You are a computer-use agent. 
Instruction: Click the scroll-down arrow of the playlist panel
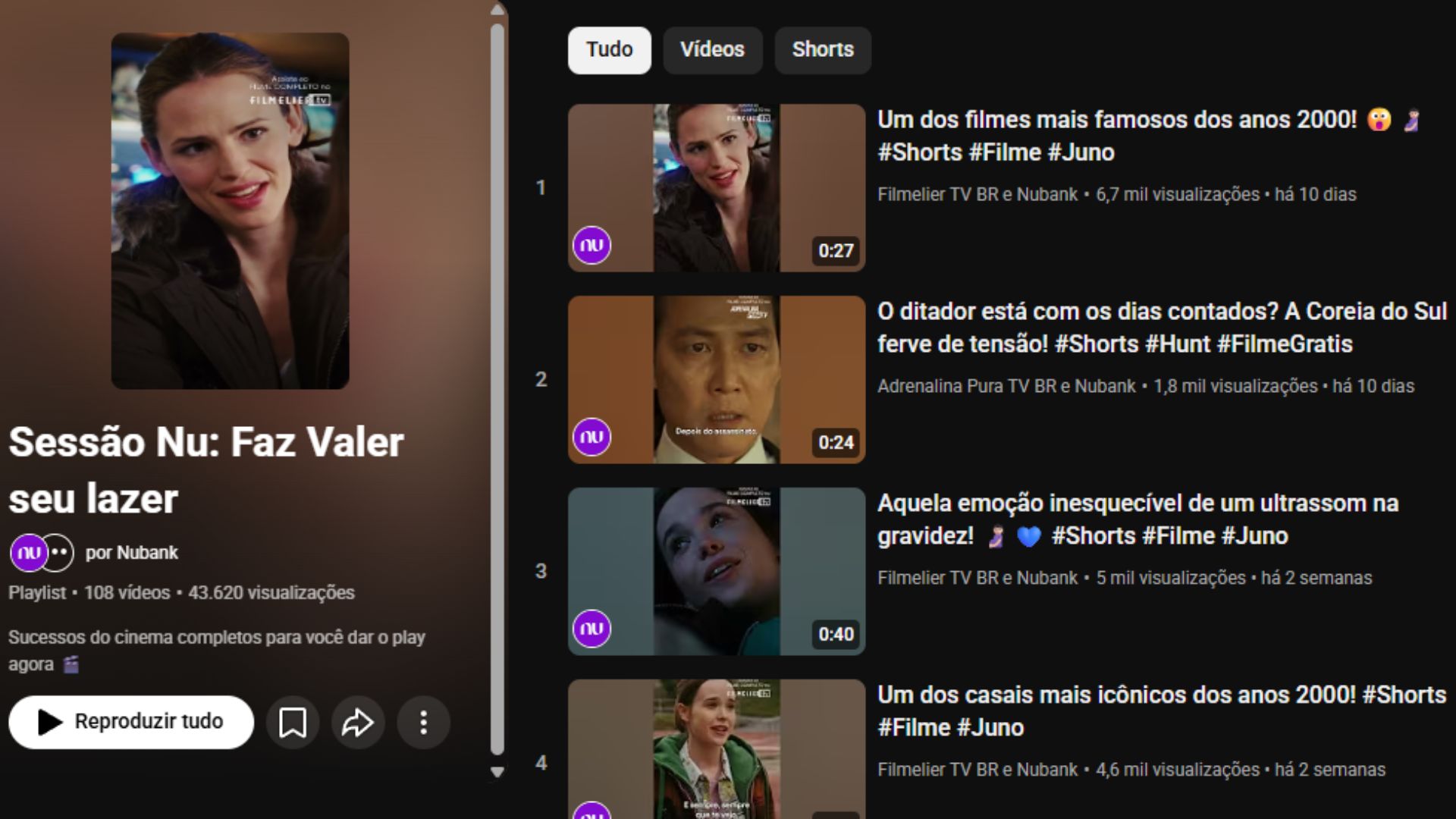click(497, 772)
